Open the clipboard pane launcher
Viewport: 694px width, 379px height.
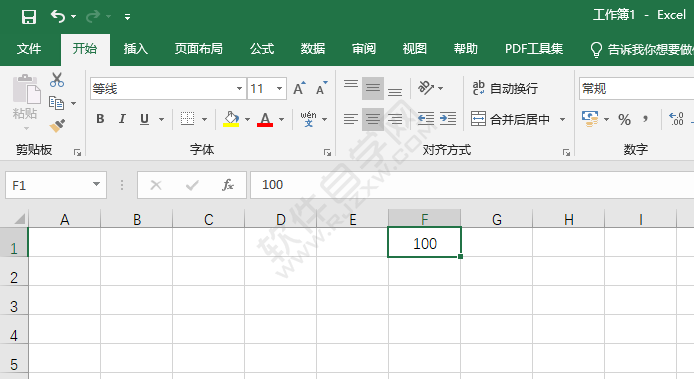tap(77, 153)
